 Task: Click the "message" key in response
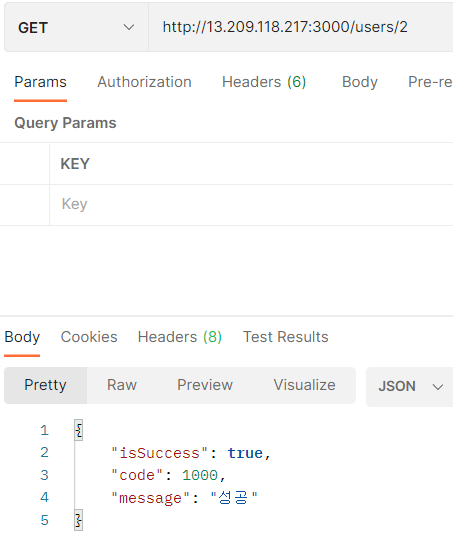pos(151,498)
